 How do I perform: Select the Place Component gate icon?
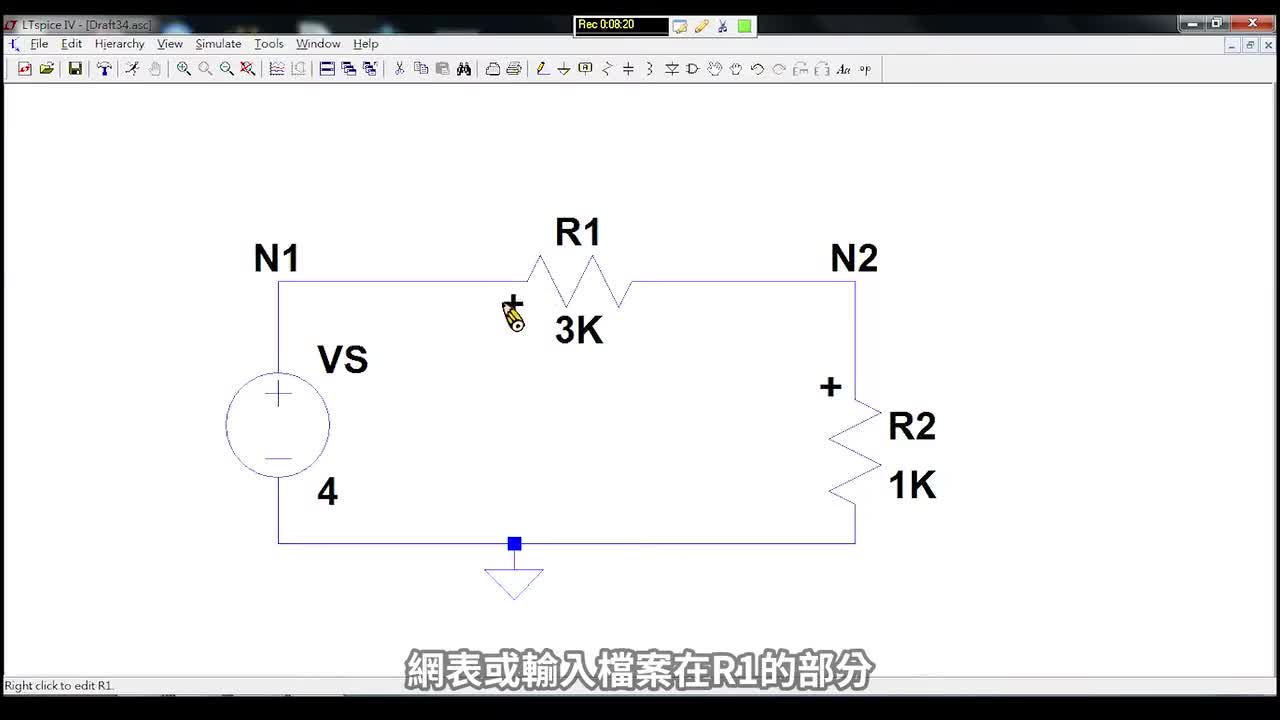[x=692, y=69]
